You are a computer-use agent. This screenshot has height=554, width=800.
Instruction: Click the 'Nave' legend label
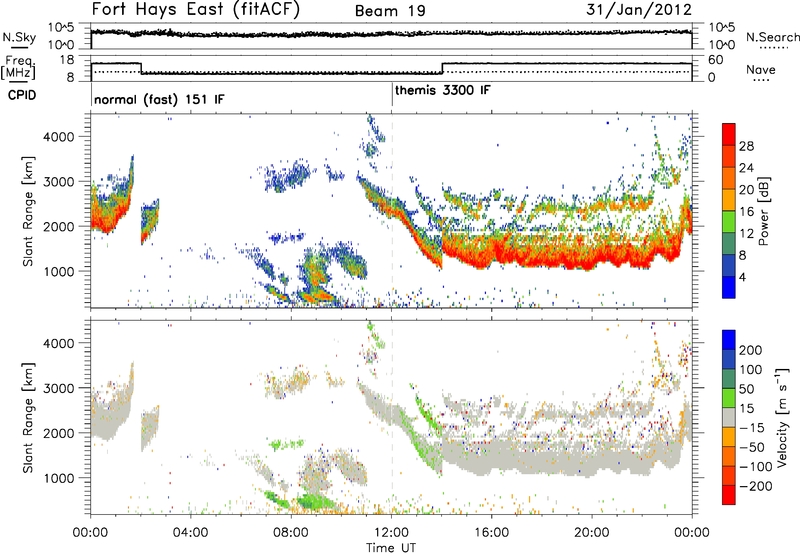pos(761,70)
